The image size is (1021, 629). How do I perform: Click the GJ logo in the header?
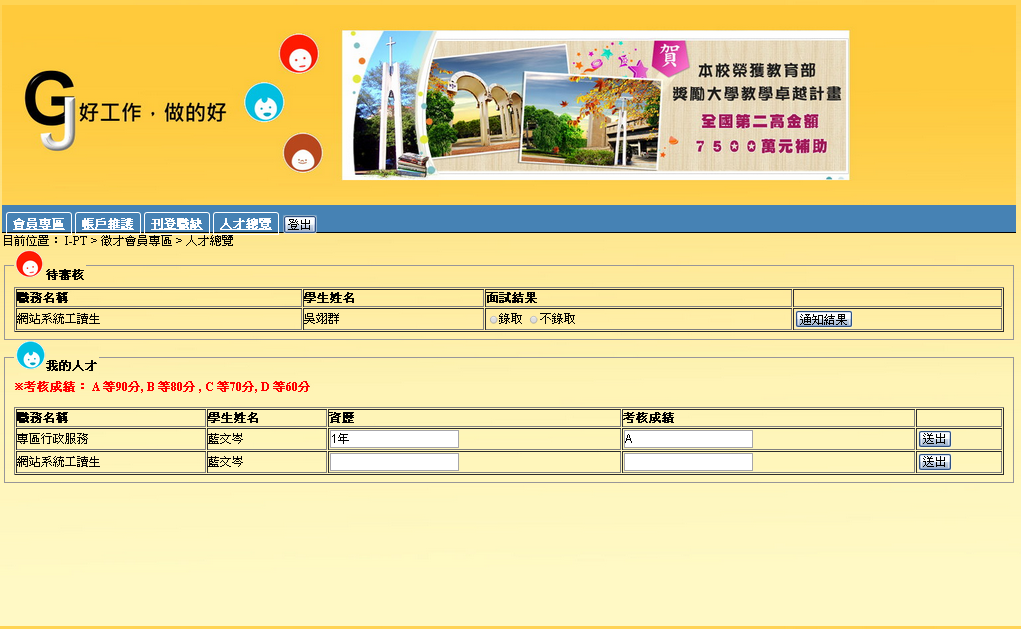pos(50,110)
